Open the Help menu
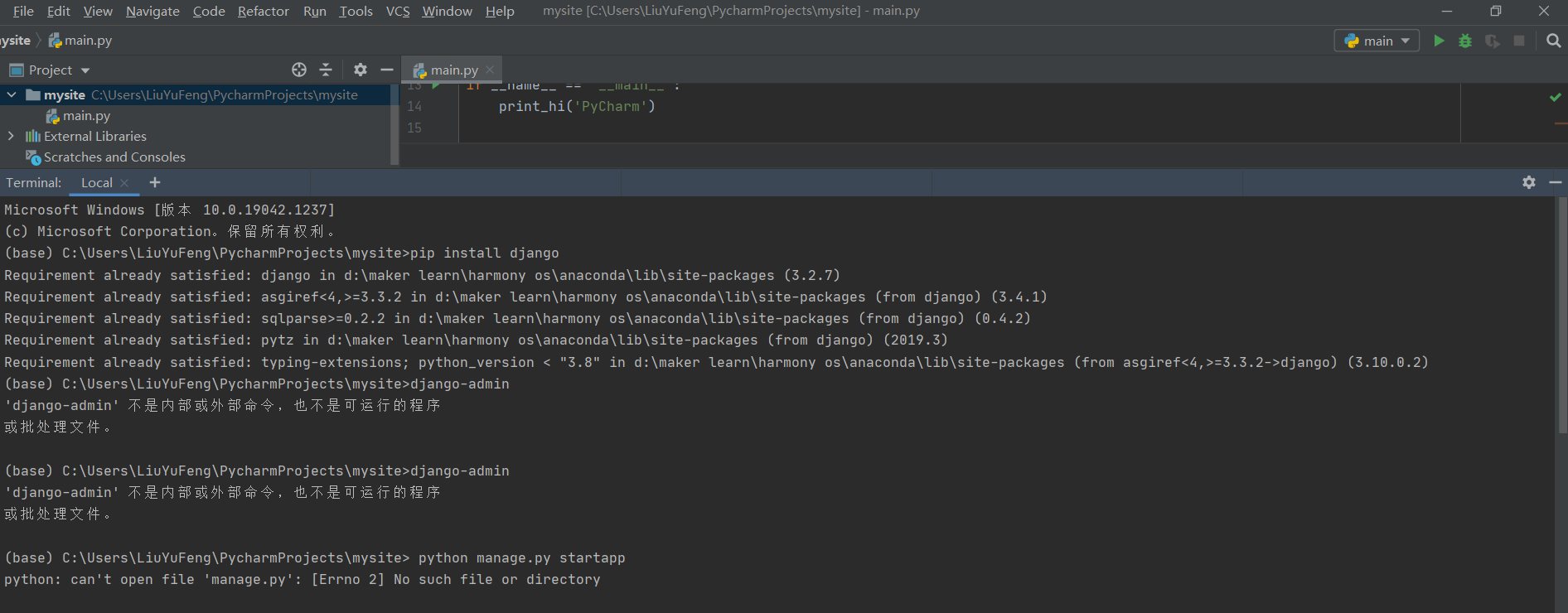 click(500, 11)
